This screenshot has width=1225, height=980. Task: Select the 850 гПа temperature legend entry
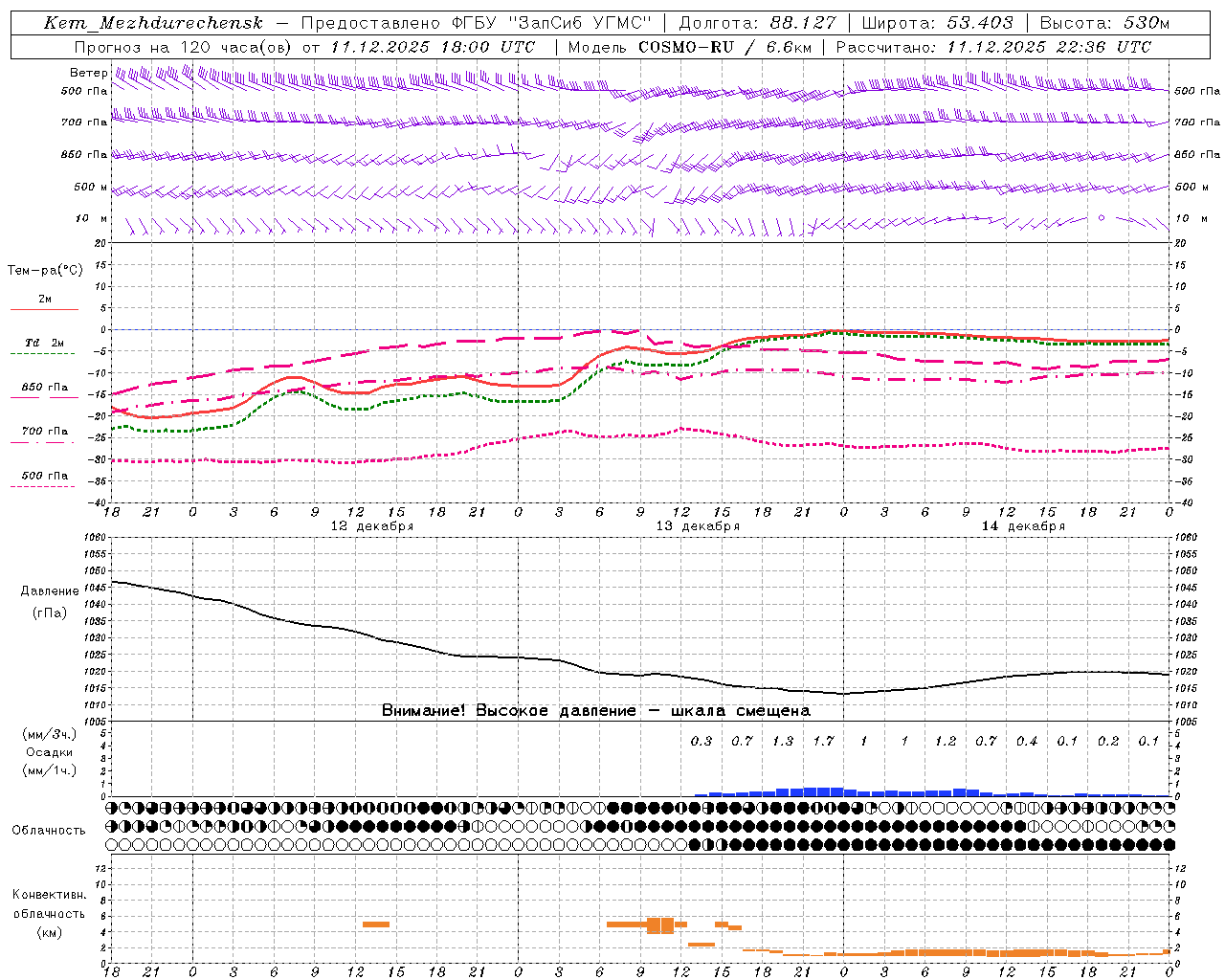(x=44, y=388)
